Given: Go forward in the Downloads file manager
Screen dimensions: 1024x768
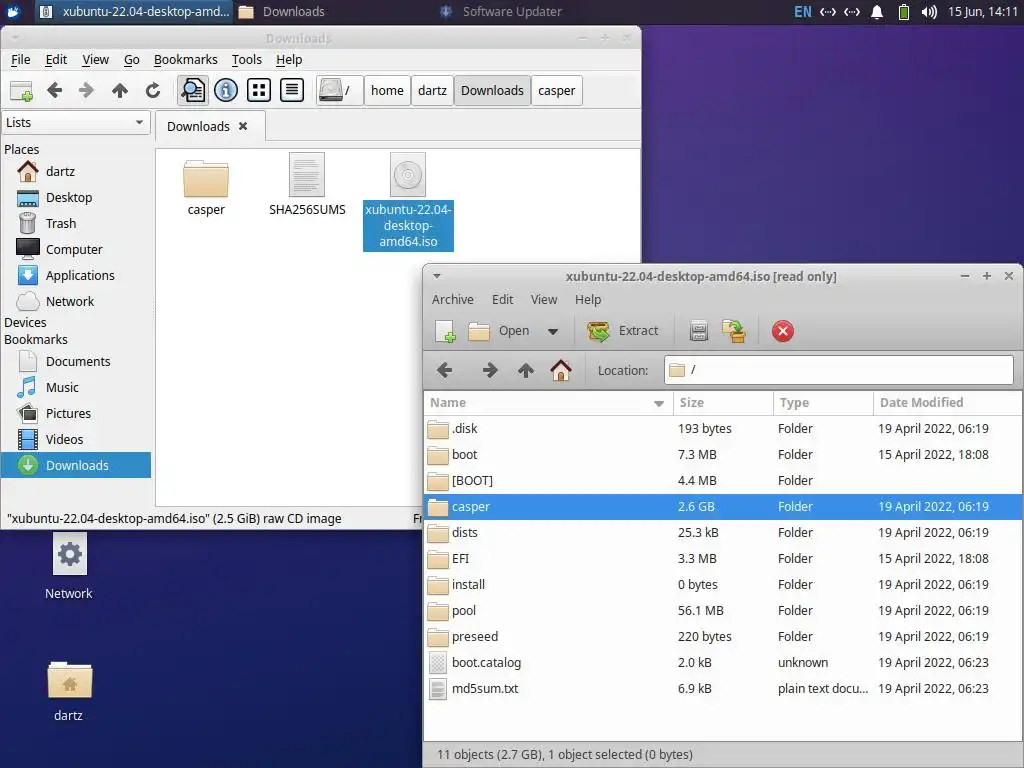Looking at the screenshot, I should 86,90.
